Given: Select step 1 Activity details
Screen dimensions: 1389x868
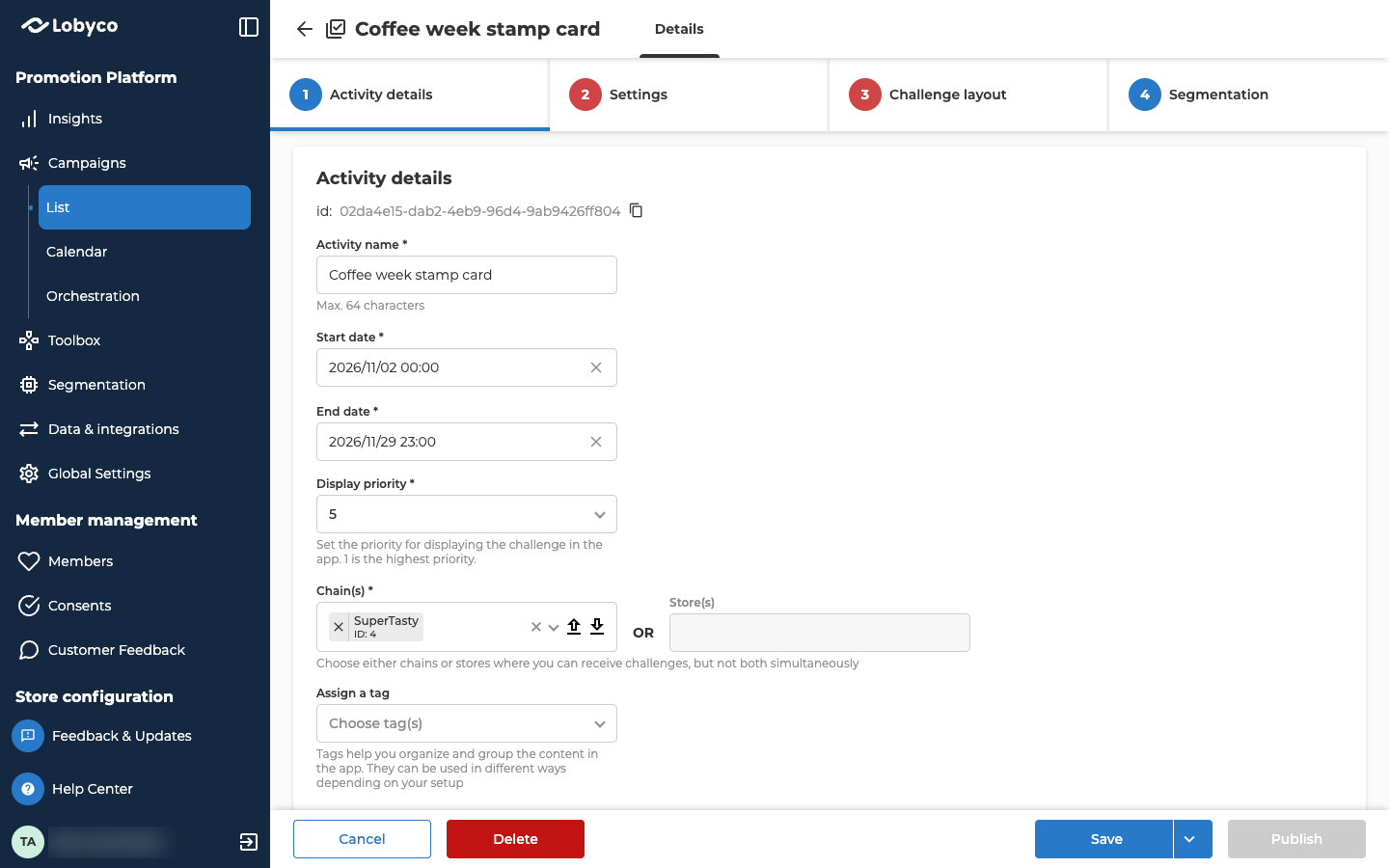Looking at the screenshot, I should (409, 95).
